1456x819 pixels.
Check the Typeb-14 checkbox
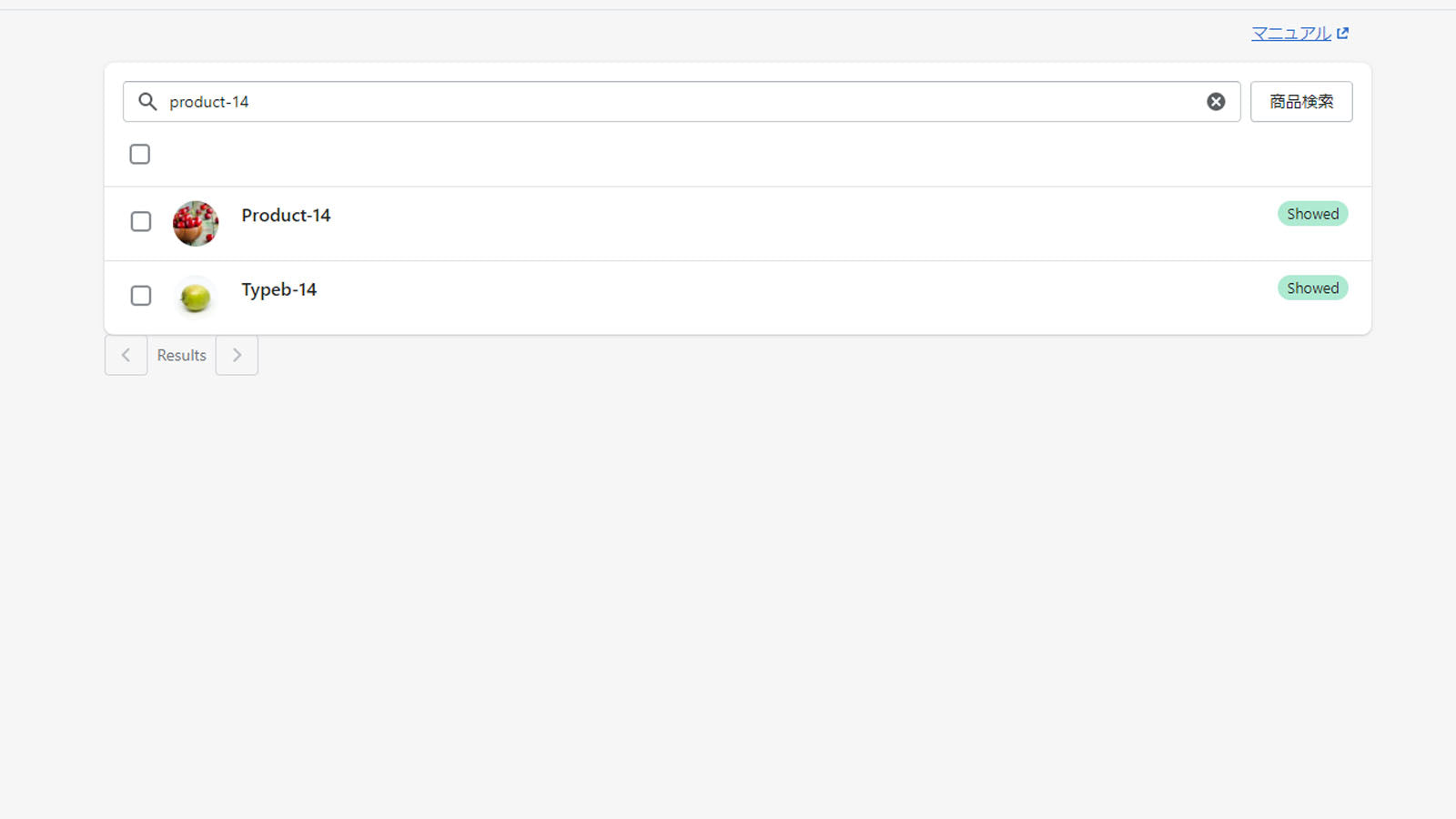point(141,296)
